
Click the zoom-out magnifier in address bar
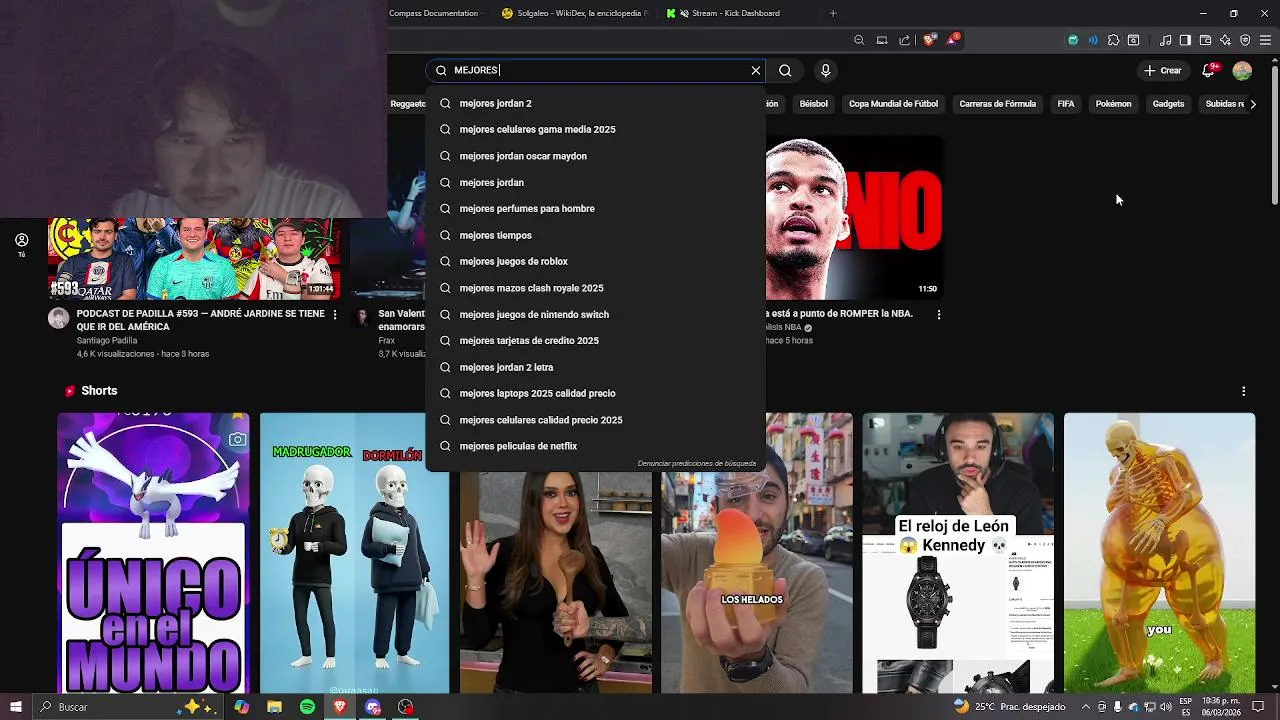point(859,40)
